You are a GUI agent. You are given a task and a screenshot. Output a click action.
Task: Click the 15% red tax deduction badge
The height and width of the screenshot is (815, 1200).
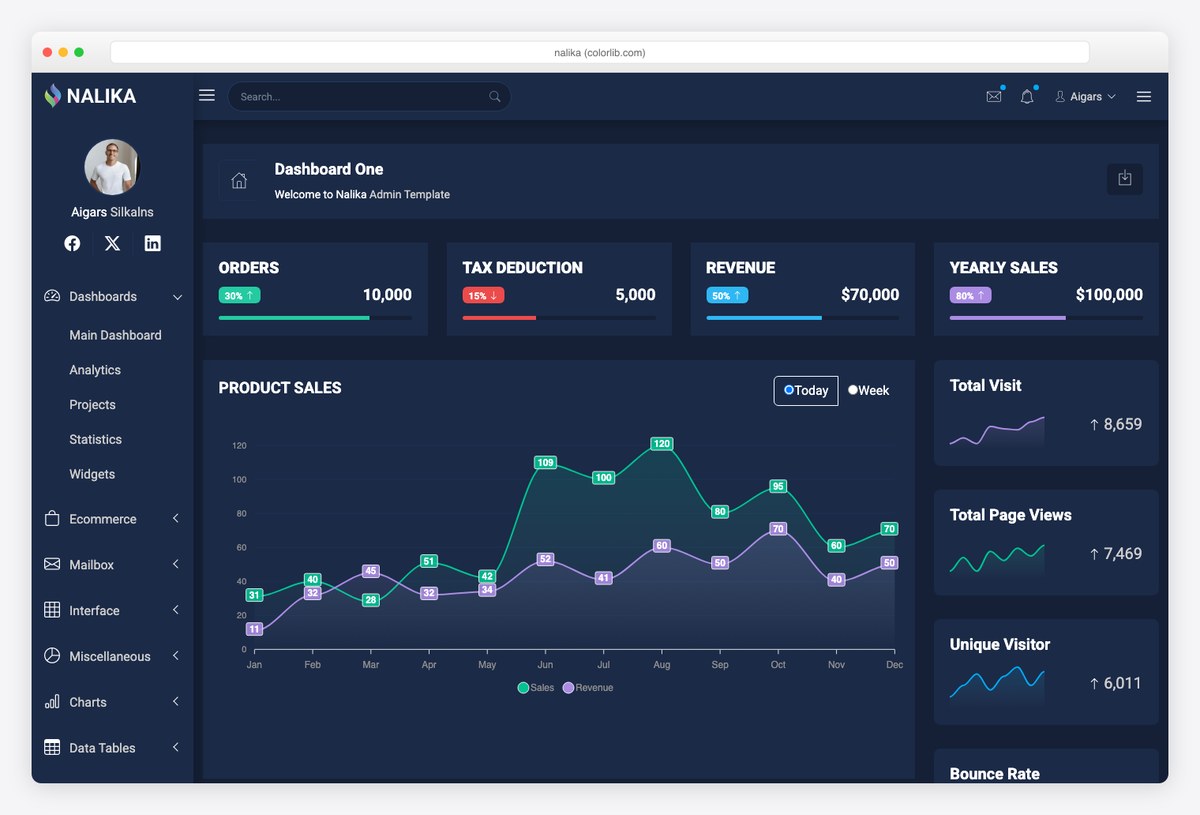click(x=483, y=295)
